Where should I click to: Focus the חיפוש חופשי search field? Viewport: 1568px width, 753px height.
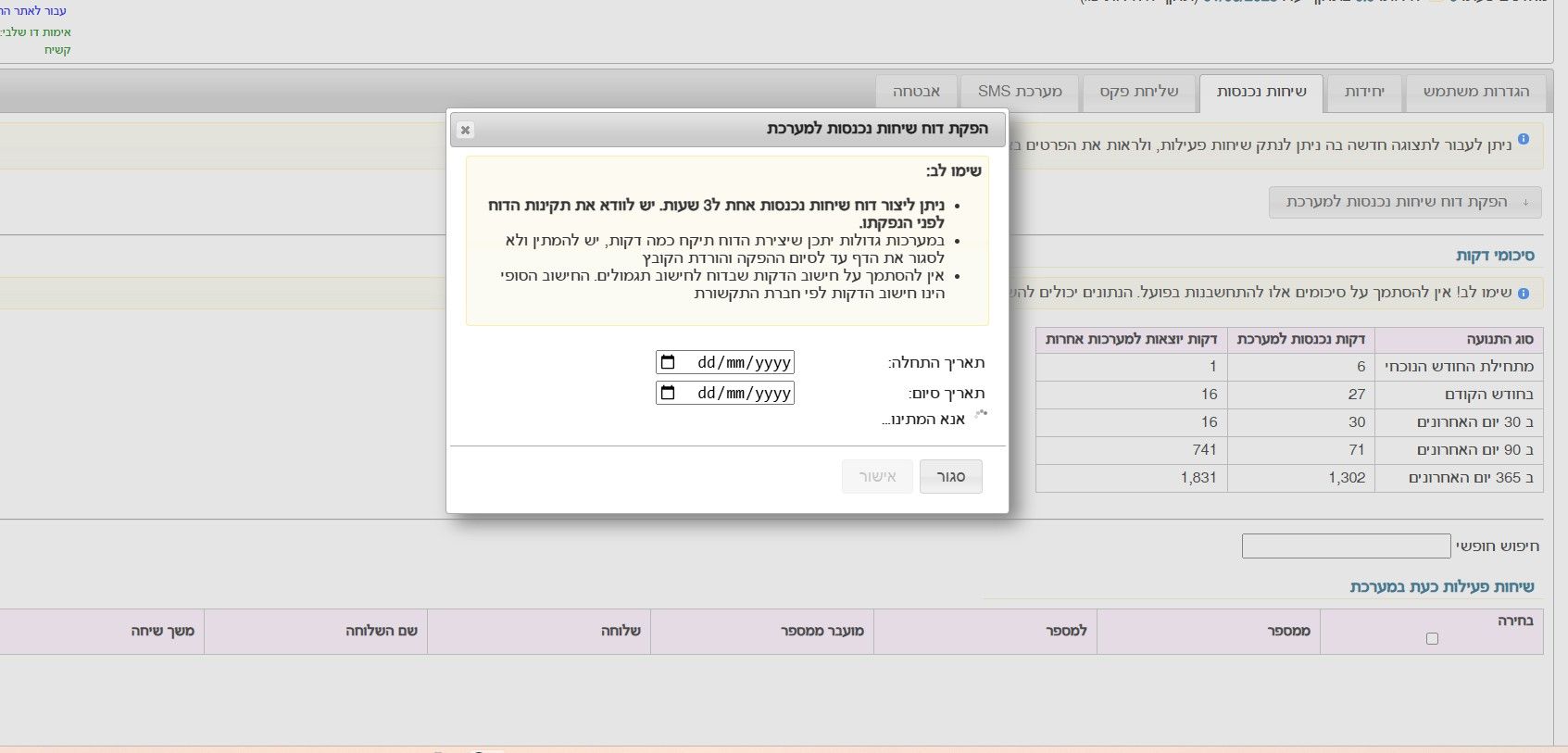1346,546
